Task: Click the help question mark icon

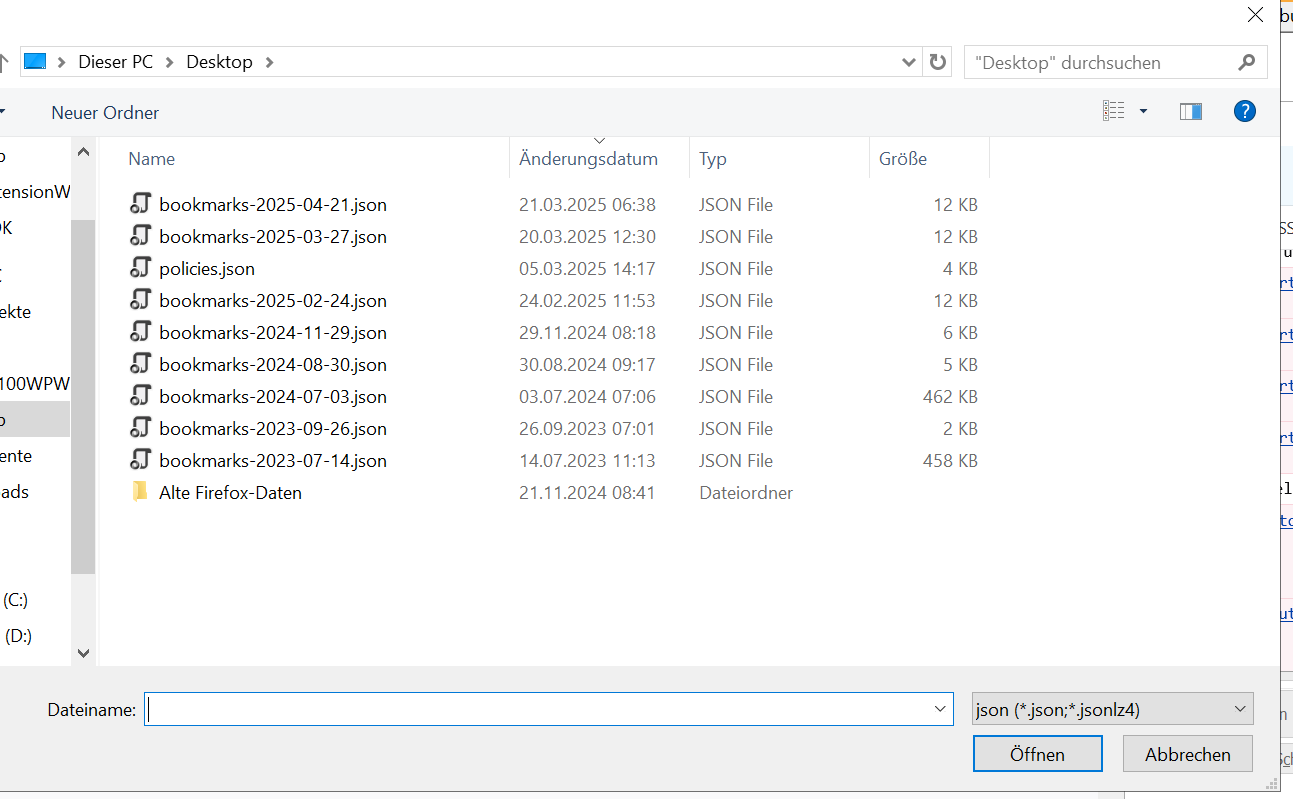Action: (1244, 111)
